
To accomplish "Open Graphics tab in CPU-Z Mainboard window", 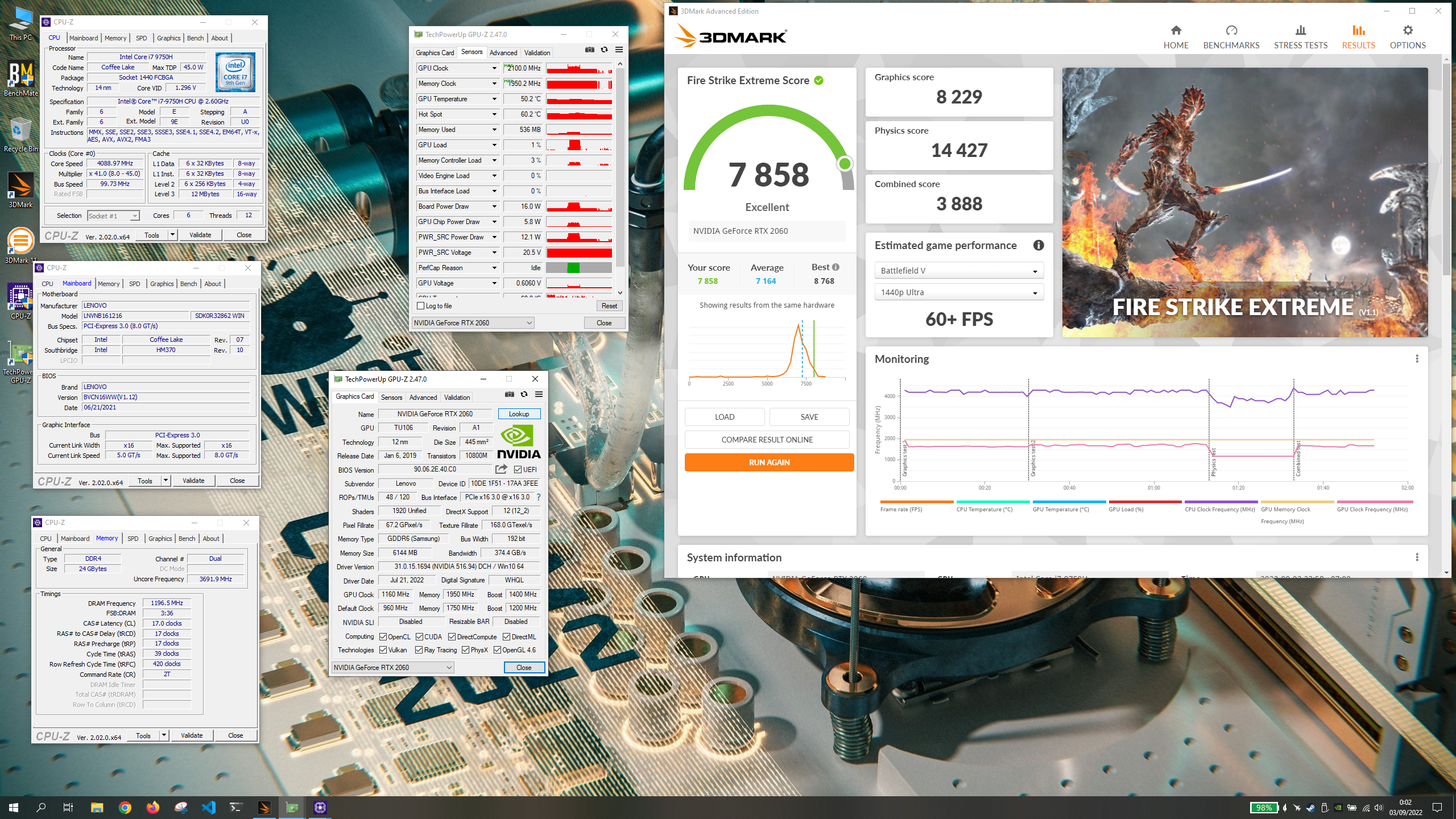I will click(162, 284).
